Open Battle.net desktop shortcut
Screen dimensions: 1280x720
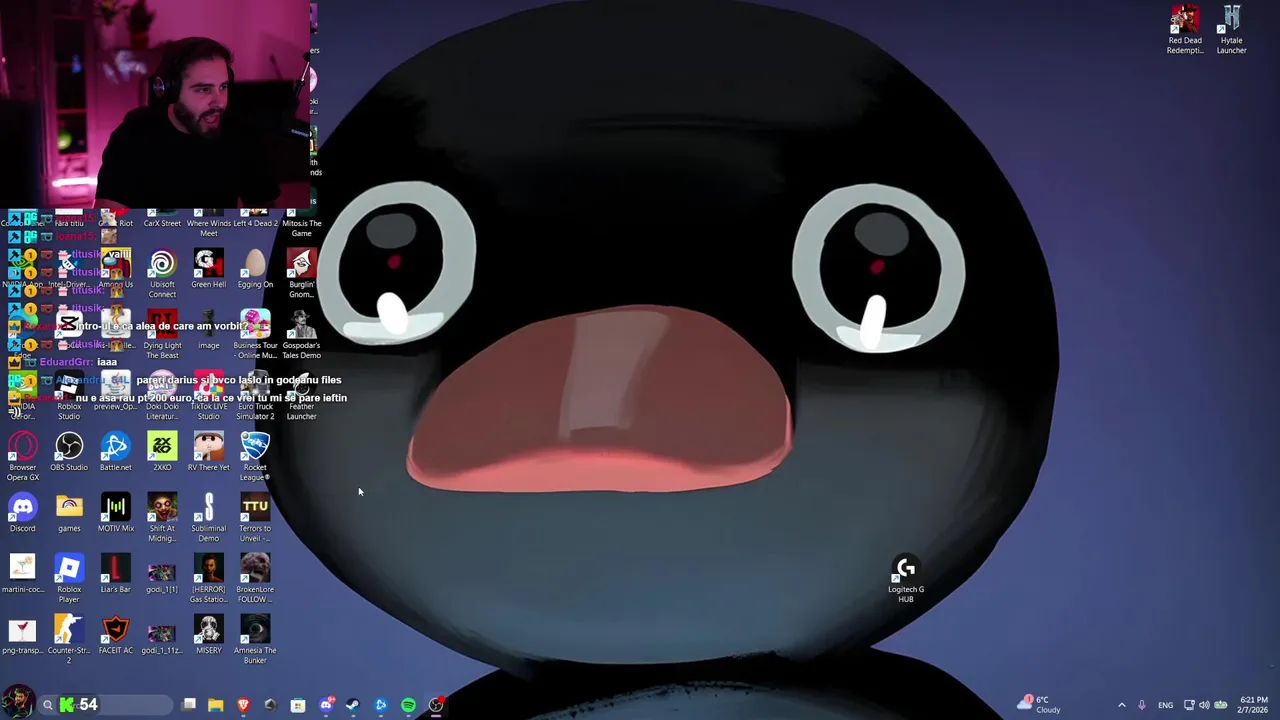pos(115,452)
